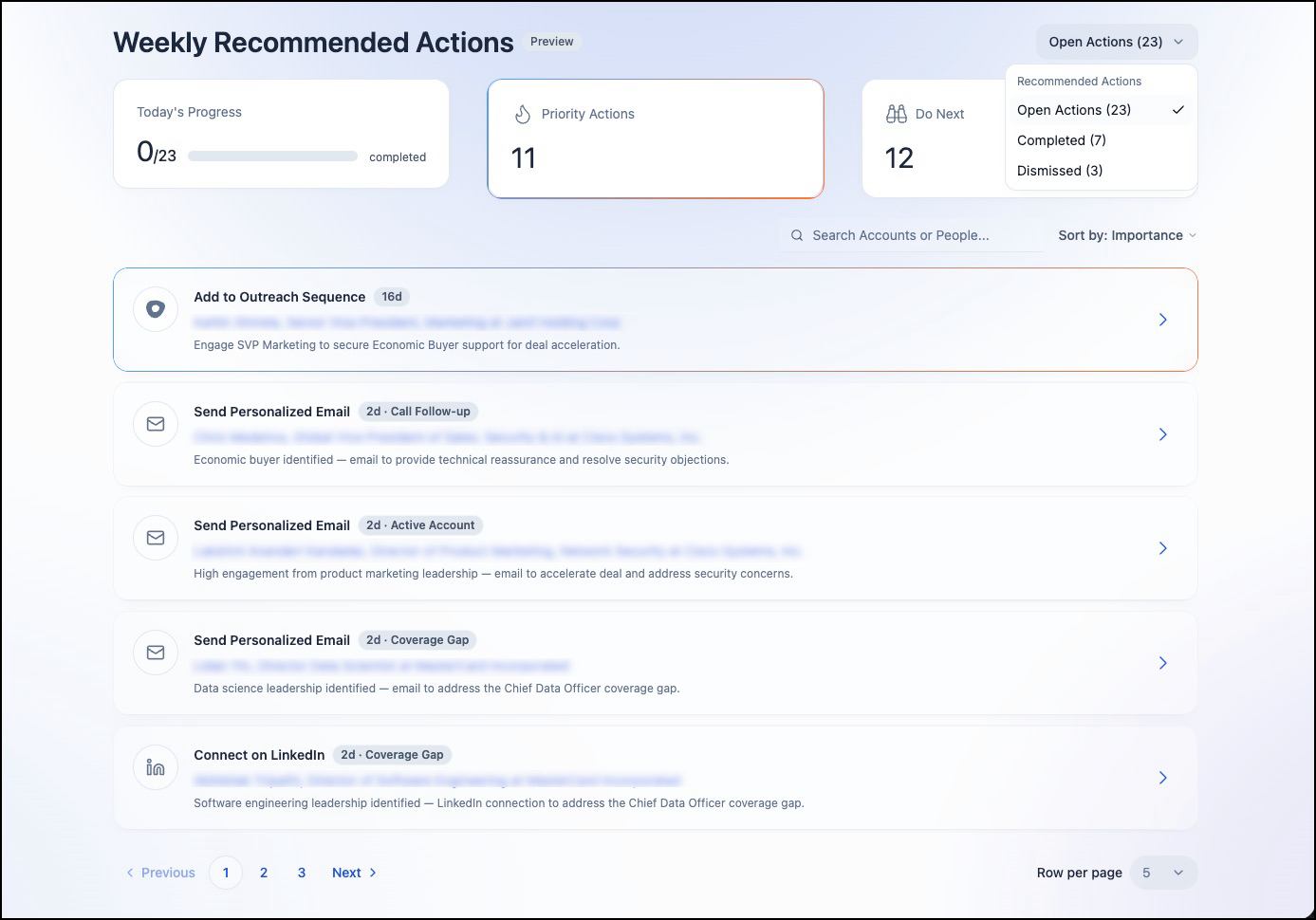The height and width of the screenshot is (920, 1316).
Task: Expand the Row per page selector
Action: 1163,873
